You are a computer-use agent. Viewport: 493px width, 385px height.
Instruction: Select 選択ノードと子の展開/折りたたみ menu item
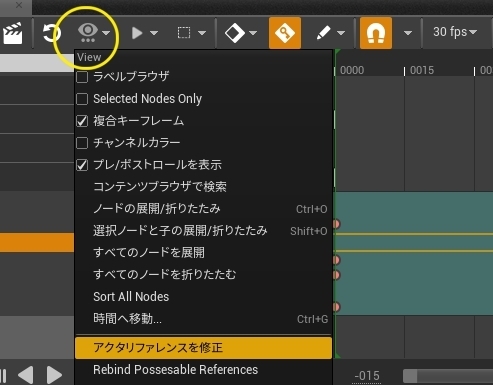(x=203, y=231)
